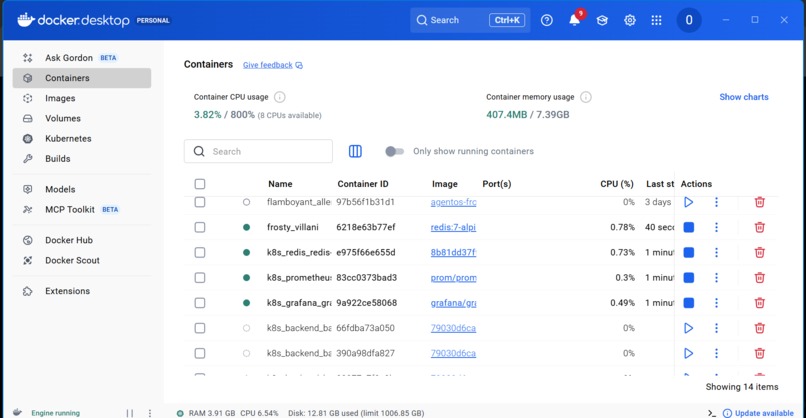Delete the flamboyant_alle container
806x418 pixels.
coord(759,202)
